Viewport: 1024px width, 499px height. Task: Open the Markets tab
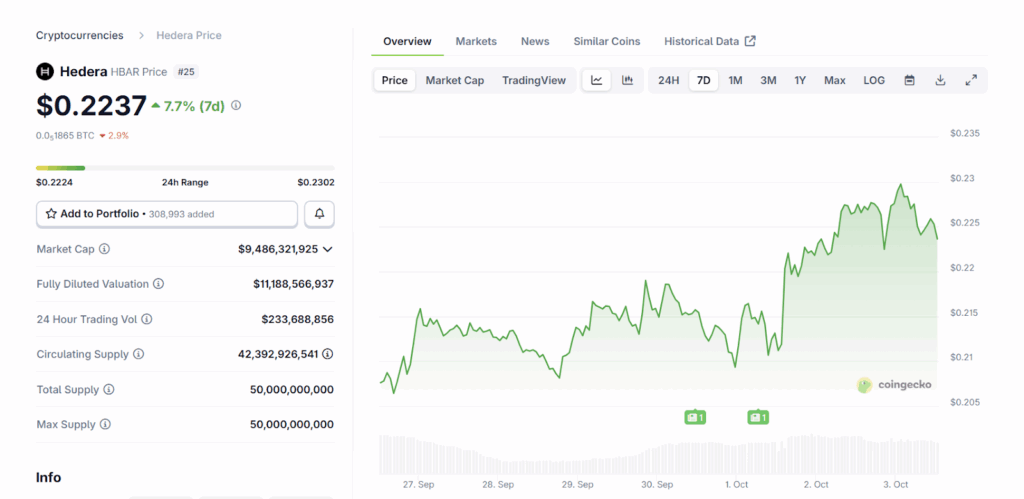coord(476,41)
